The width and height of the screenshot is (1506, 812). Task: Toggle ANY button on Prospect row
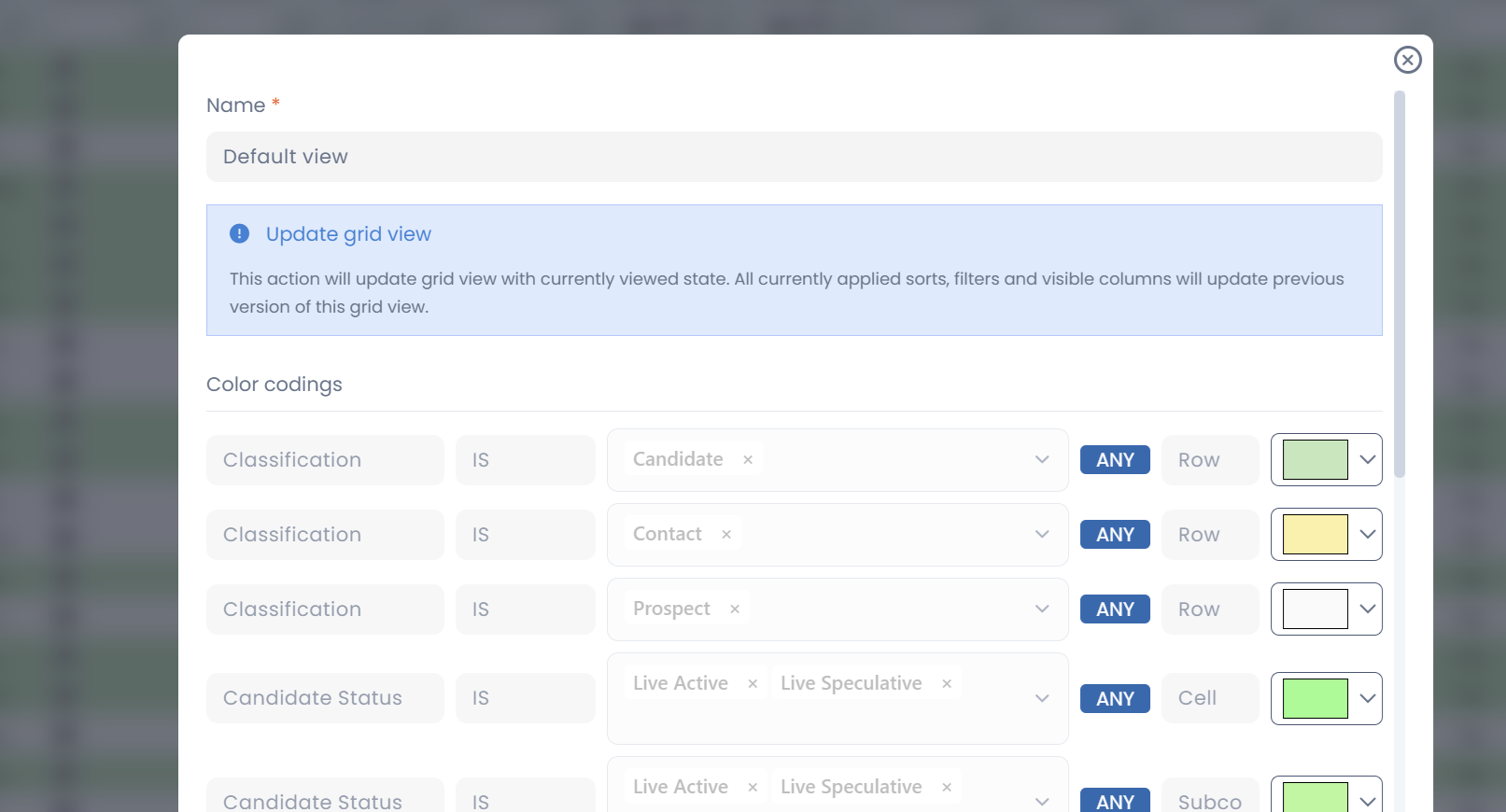tap(1115, 609)
